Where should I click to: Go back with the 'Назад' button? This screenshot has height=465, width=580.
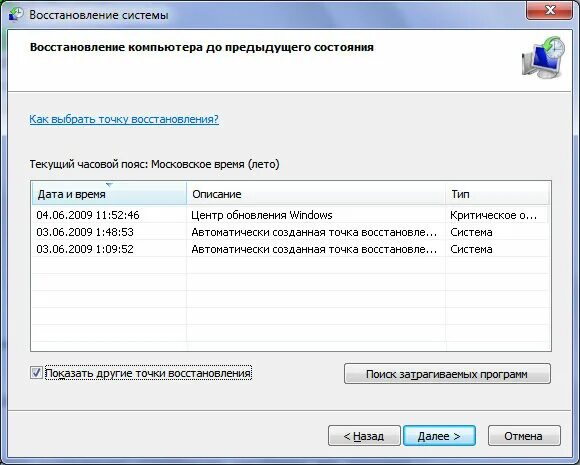pos(364,436)
